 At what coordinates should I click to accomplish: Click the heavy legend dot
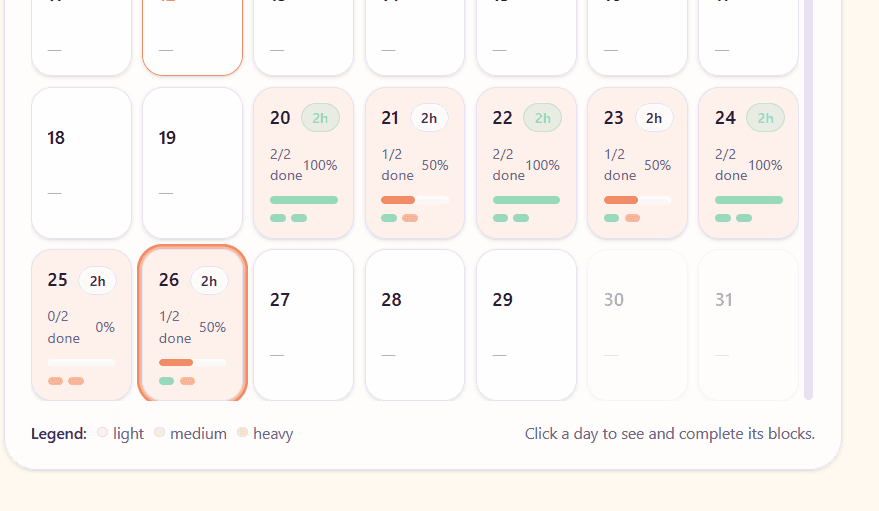[x=242, y=433]
